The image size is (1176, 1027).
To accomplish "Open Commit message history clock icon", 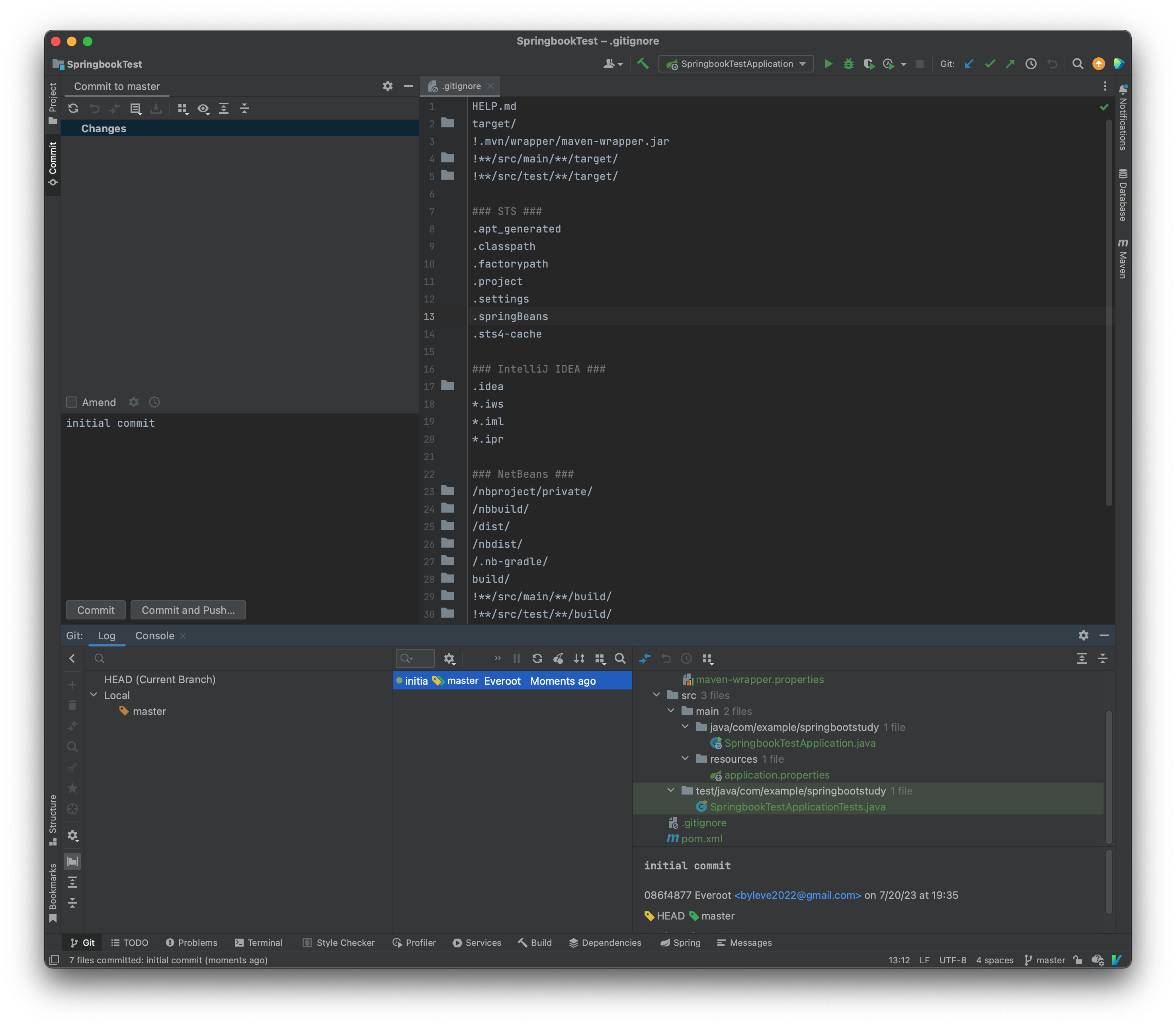I will [x=154, y=402].
